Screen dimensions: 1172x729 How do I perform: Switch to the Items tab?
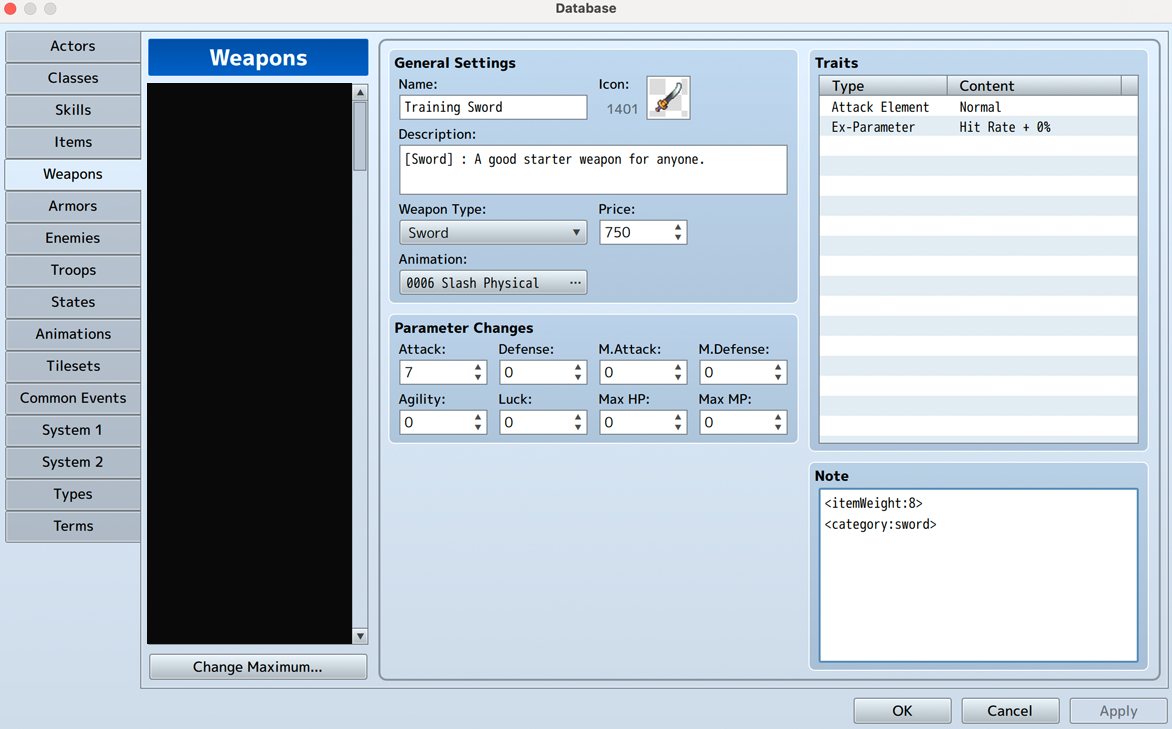pos(73,142)
